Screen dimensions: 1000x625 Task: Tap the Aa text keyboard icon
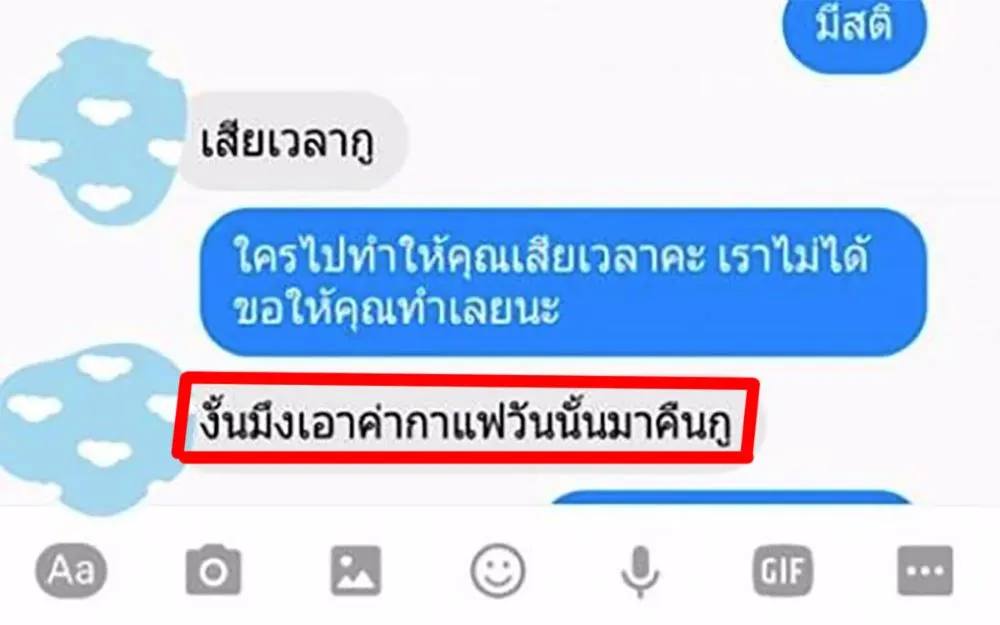[71, 570]
